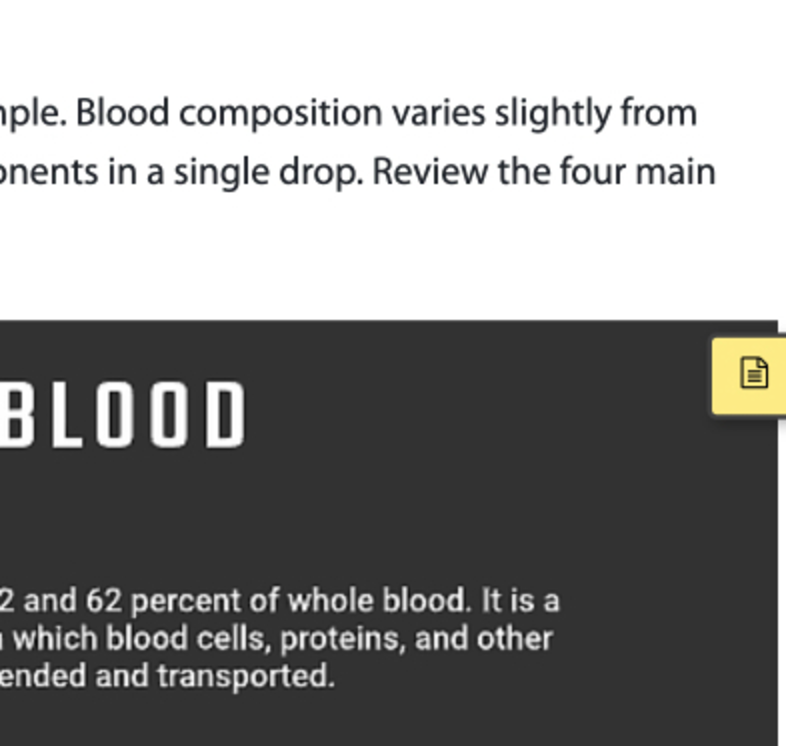Click the word "the" before "four main"

[x=524, y=172]
